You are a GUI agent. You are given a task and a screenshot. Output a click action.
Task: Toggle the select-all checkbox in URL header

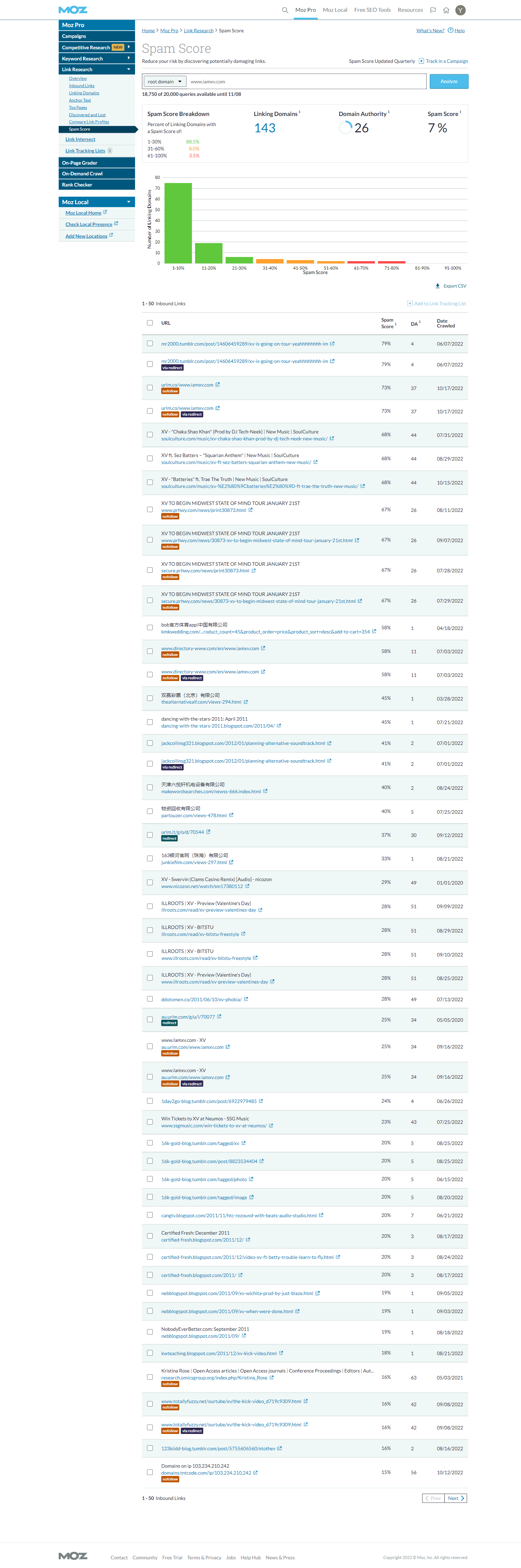point(150,323)
